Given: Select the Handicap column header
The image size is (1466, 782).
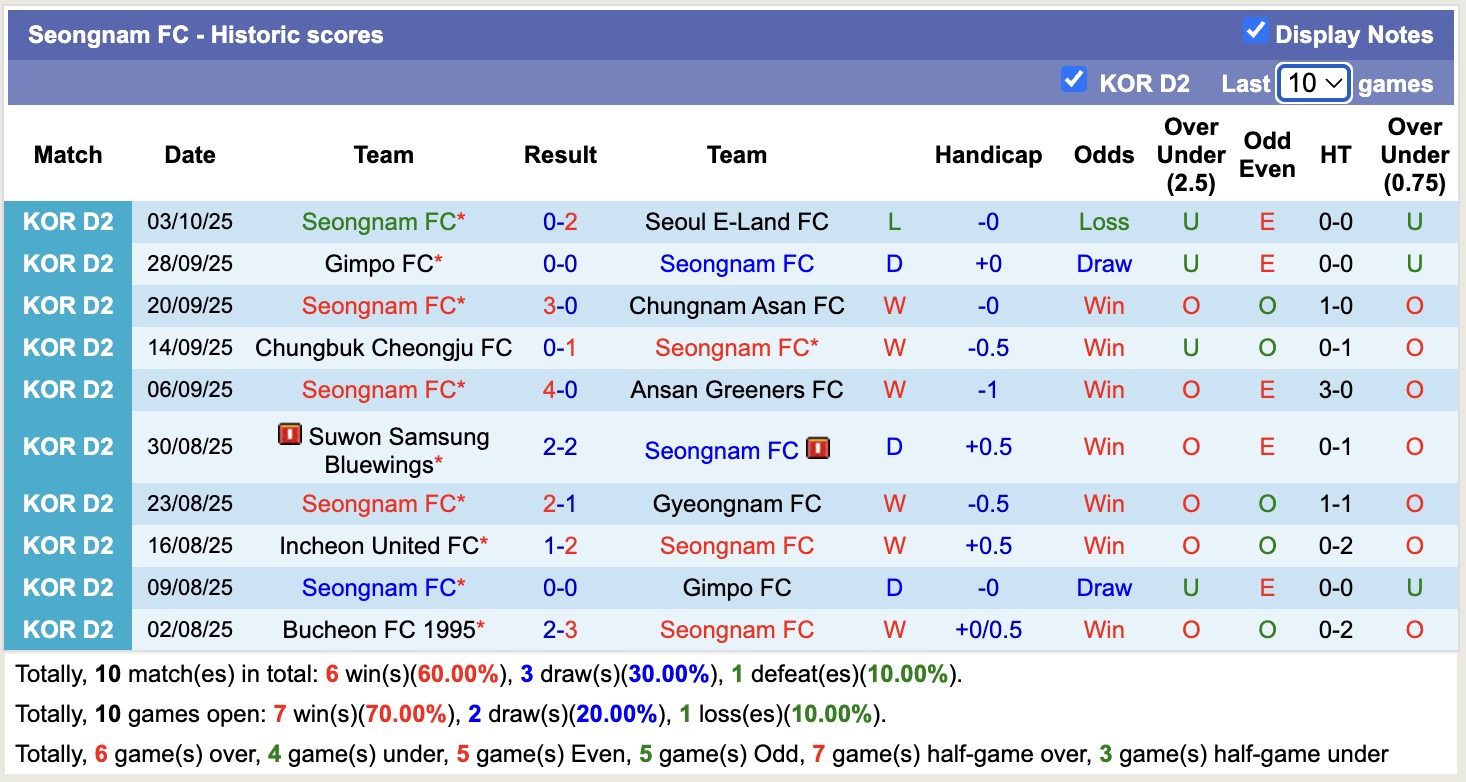Looking at the screenshot, I should click(988, 155).
